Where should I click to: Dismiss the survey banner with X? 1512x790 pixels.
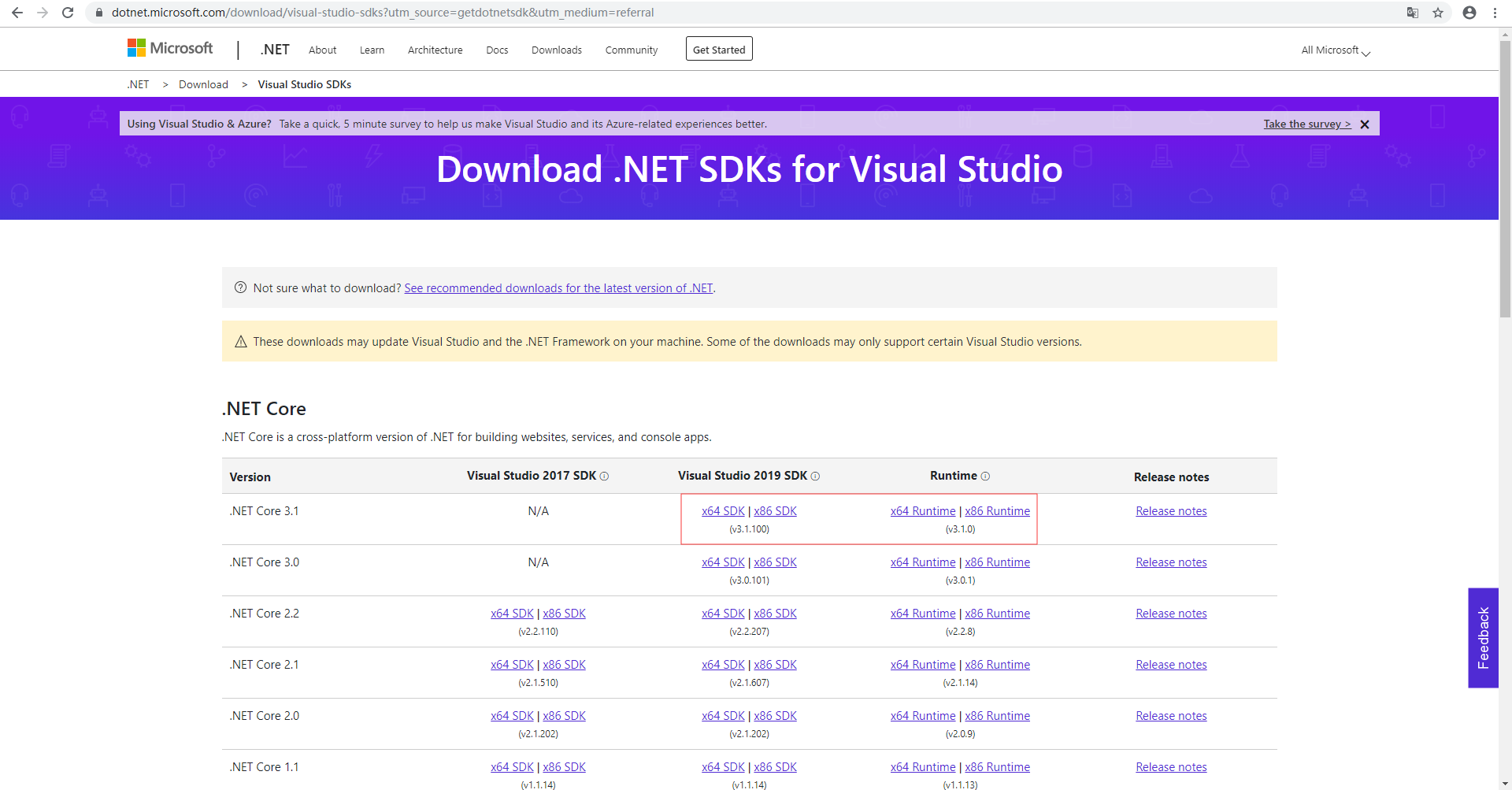[1365, 124]
